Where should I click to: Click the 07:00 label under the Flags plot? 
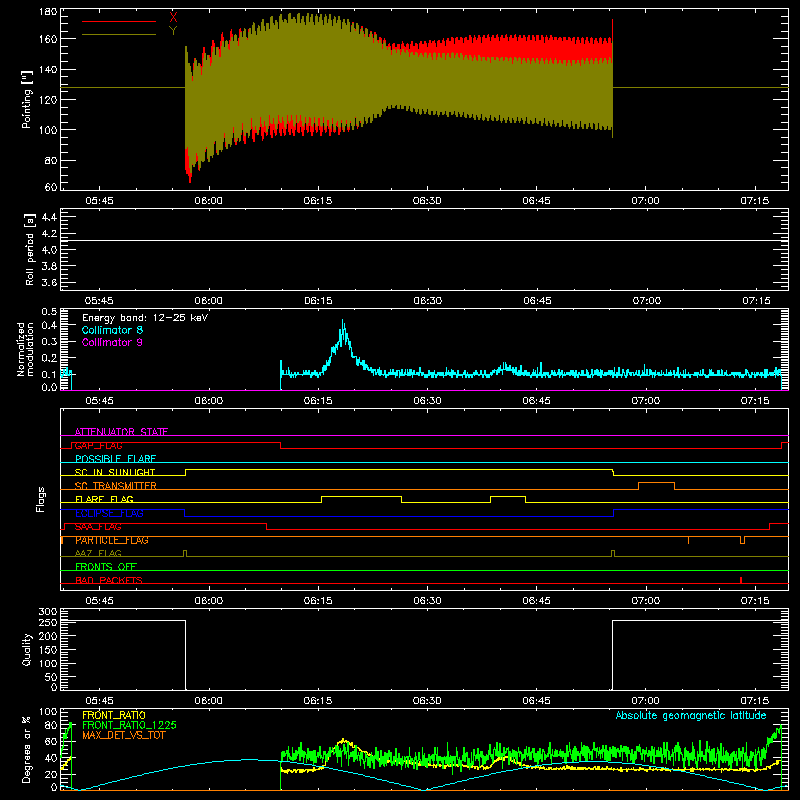(x=645, y=601)
